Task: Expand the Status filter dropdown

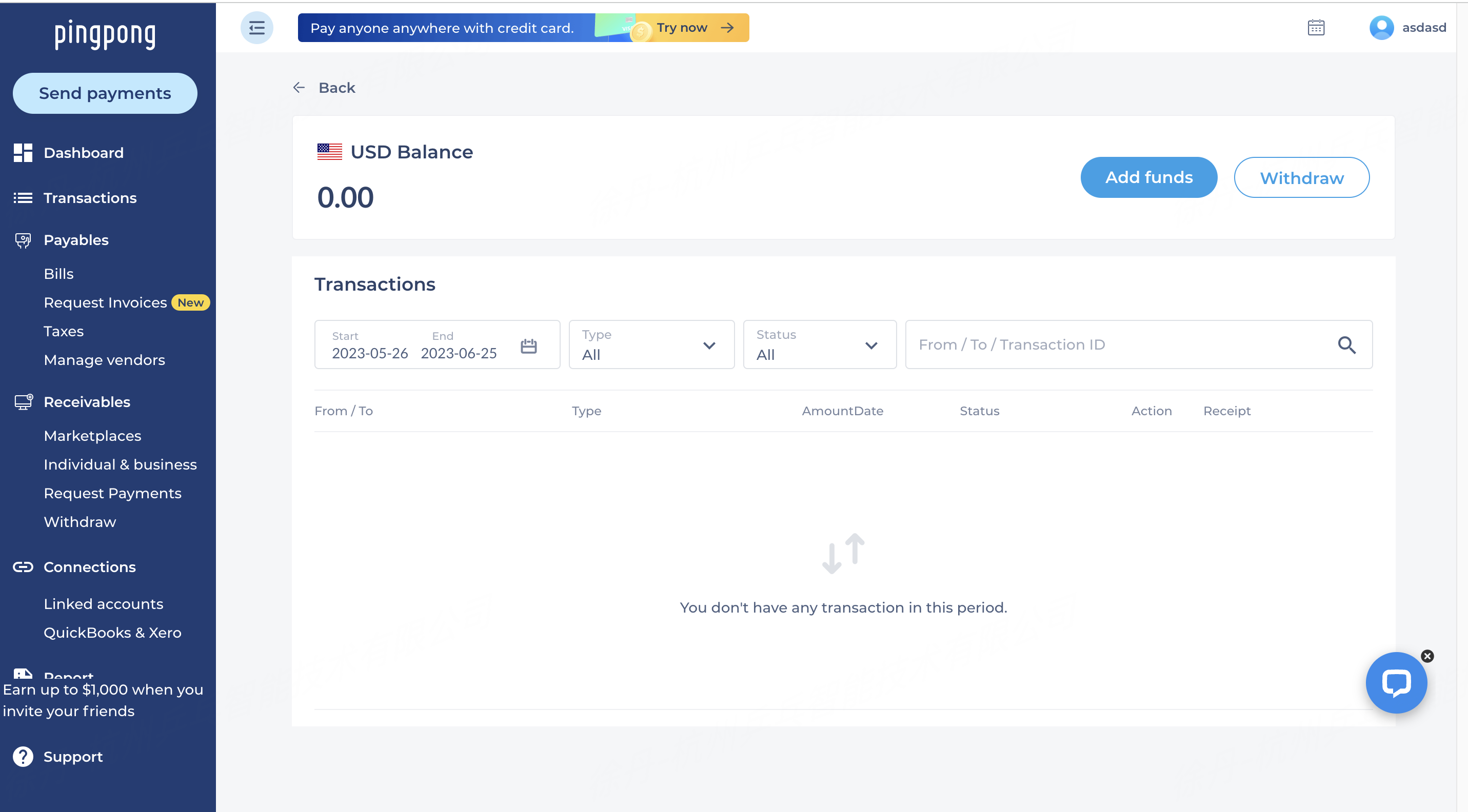Action: (x=819, y=344)
